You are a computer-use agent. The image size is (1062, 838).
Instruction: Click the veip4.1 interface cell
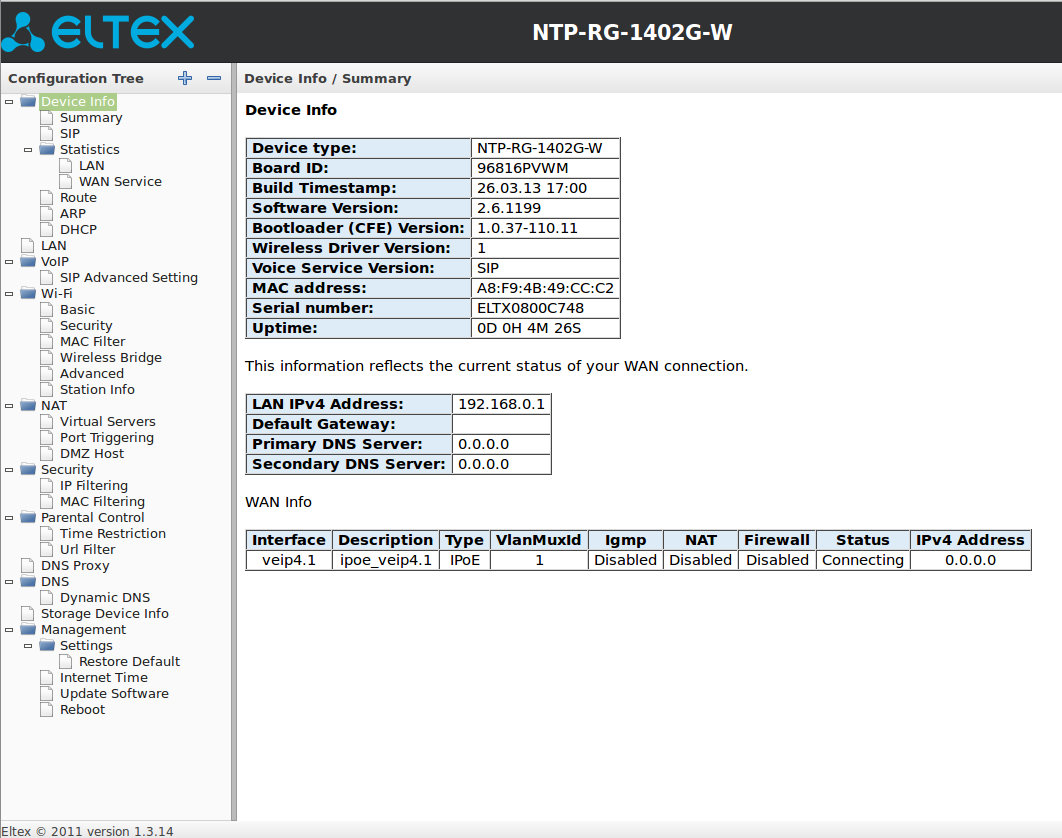point(289,560)
